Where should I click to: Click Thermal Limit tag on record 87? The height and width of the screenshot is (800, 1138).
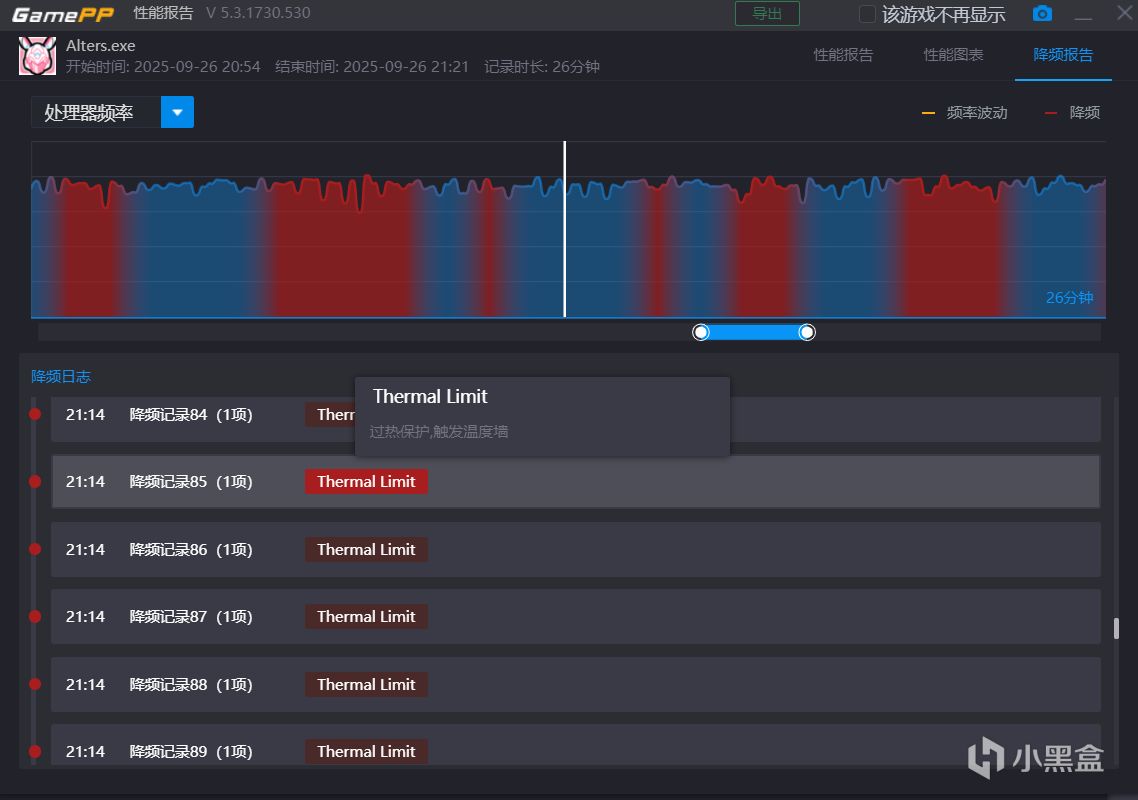click(366, 616)
